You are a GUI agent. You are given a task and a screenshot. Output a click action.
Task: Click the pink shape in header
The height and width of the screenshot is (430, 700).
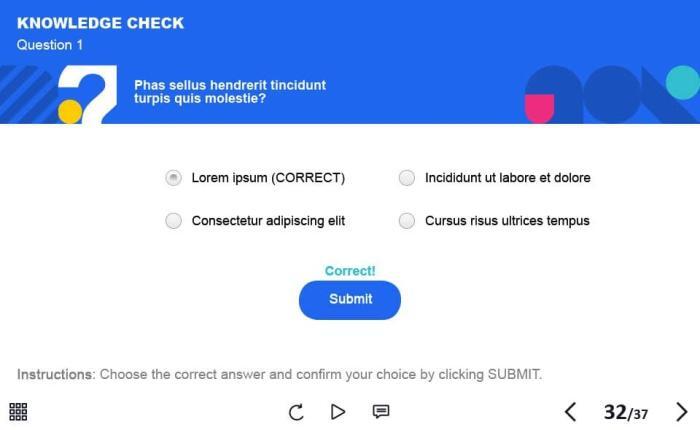(539, 109)
